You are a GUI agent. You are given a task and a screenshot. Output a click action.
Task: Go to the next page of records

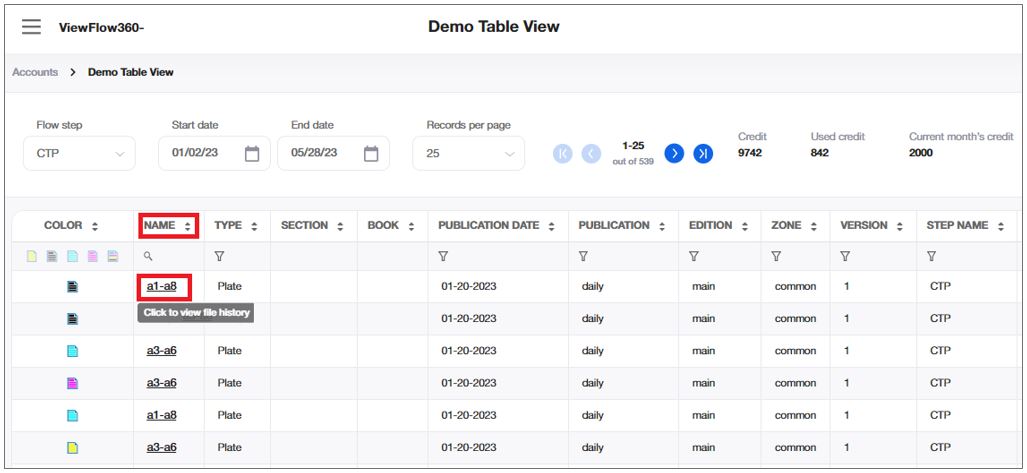674,153
